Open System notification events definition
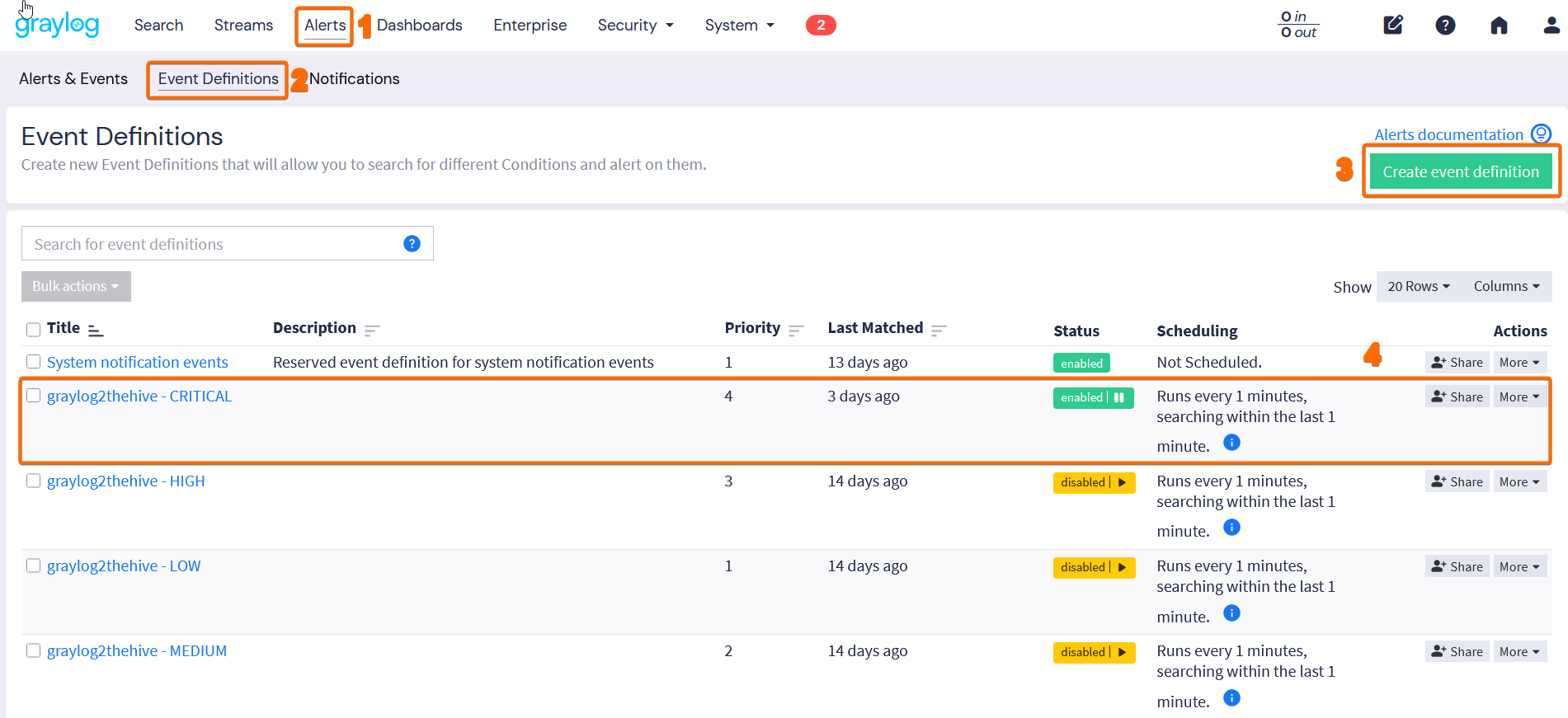The image size is (1568, 718). pyautogui.click(x=137, y=362)
